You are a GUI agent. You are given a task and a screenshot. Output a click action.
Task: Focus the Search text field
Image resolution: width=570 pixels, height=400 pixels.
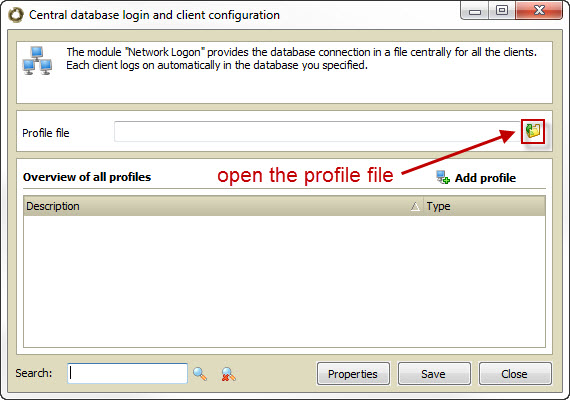pyautogui.click(x=128, y=373)
